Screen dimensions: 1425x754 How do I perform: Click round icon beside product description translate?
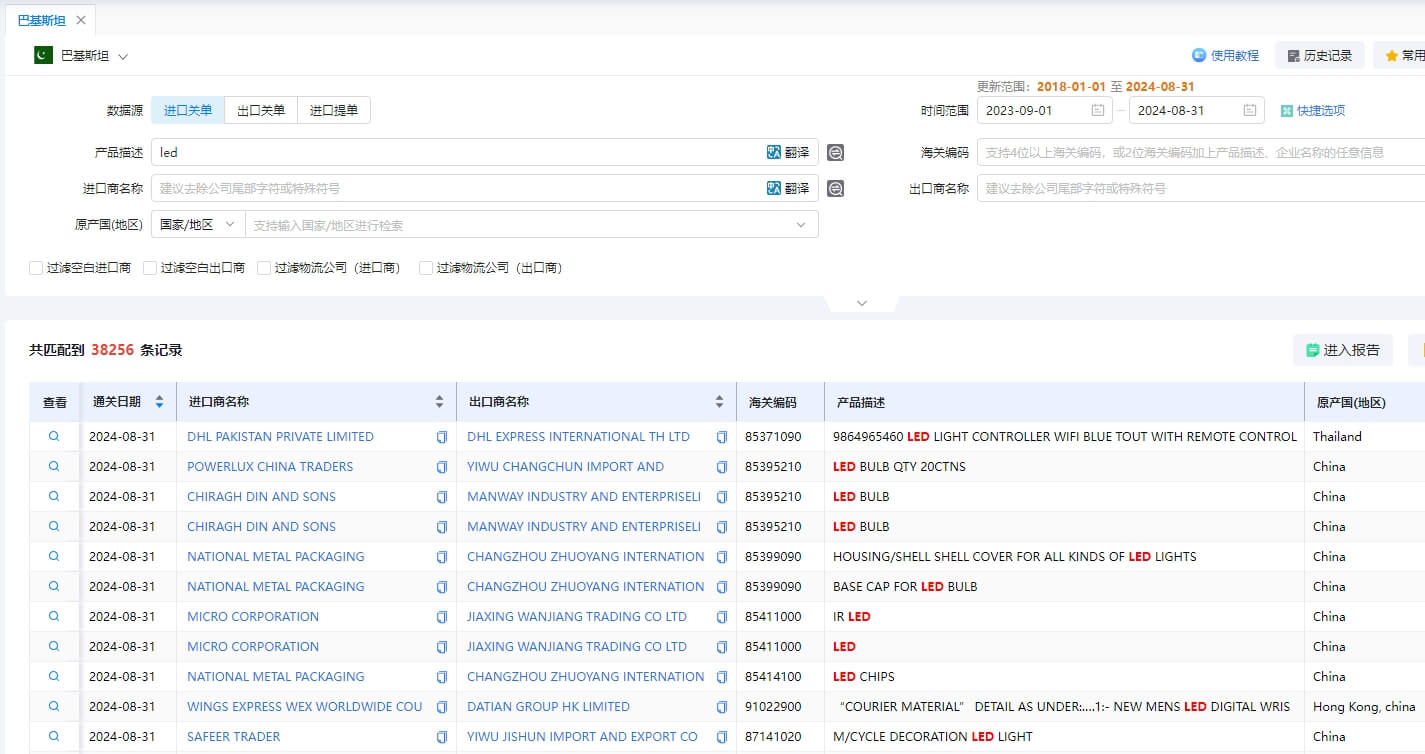[x=835, y=152]
